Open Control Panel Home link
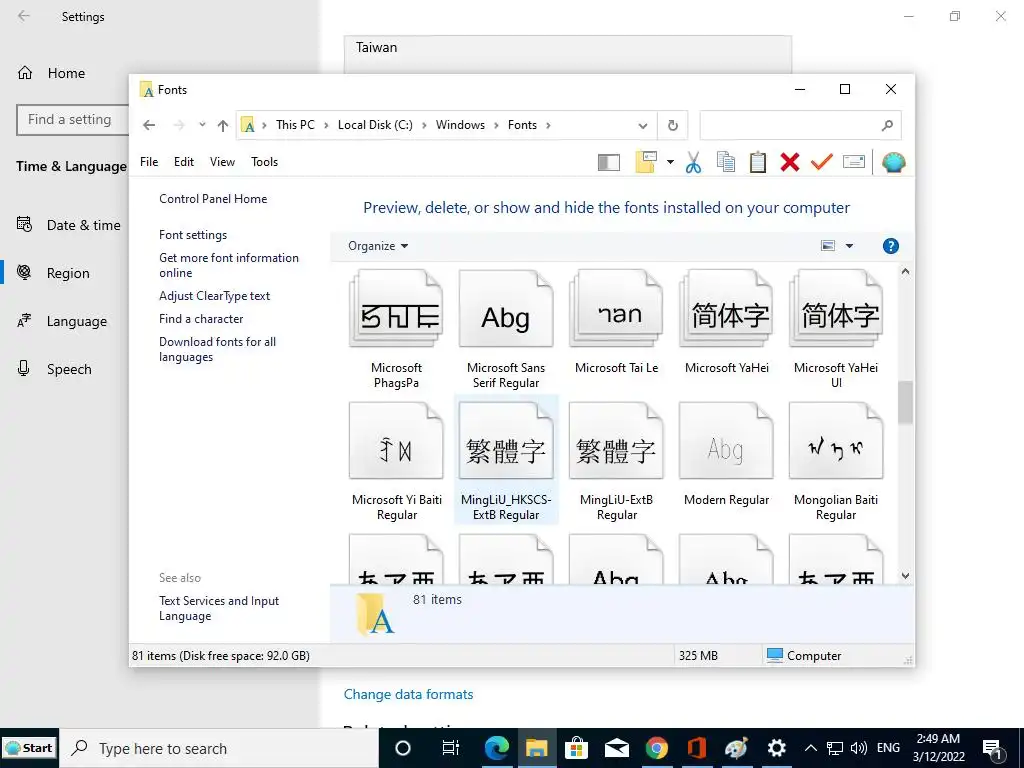Screen dimensions: 1024x768 tap(213, 199)
